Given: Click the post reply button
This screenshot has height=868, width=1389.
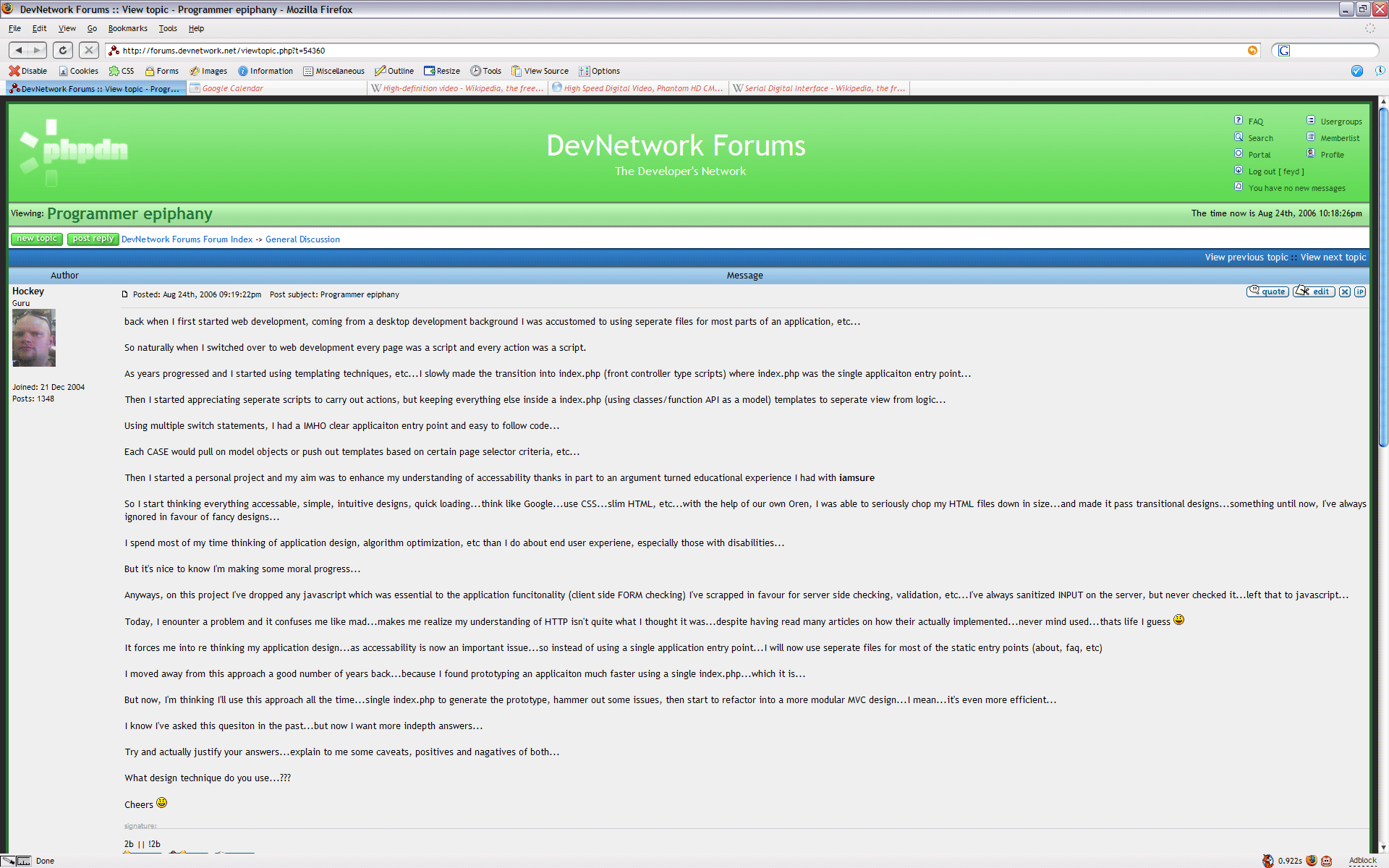Looking at the screenshot, I should pyautogui.click(x=93, y=239).
